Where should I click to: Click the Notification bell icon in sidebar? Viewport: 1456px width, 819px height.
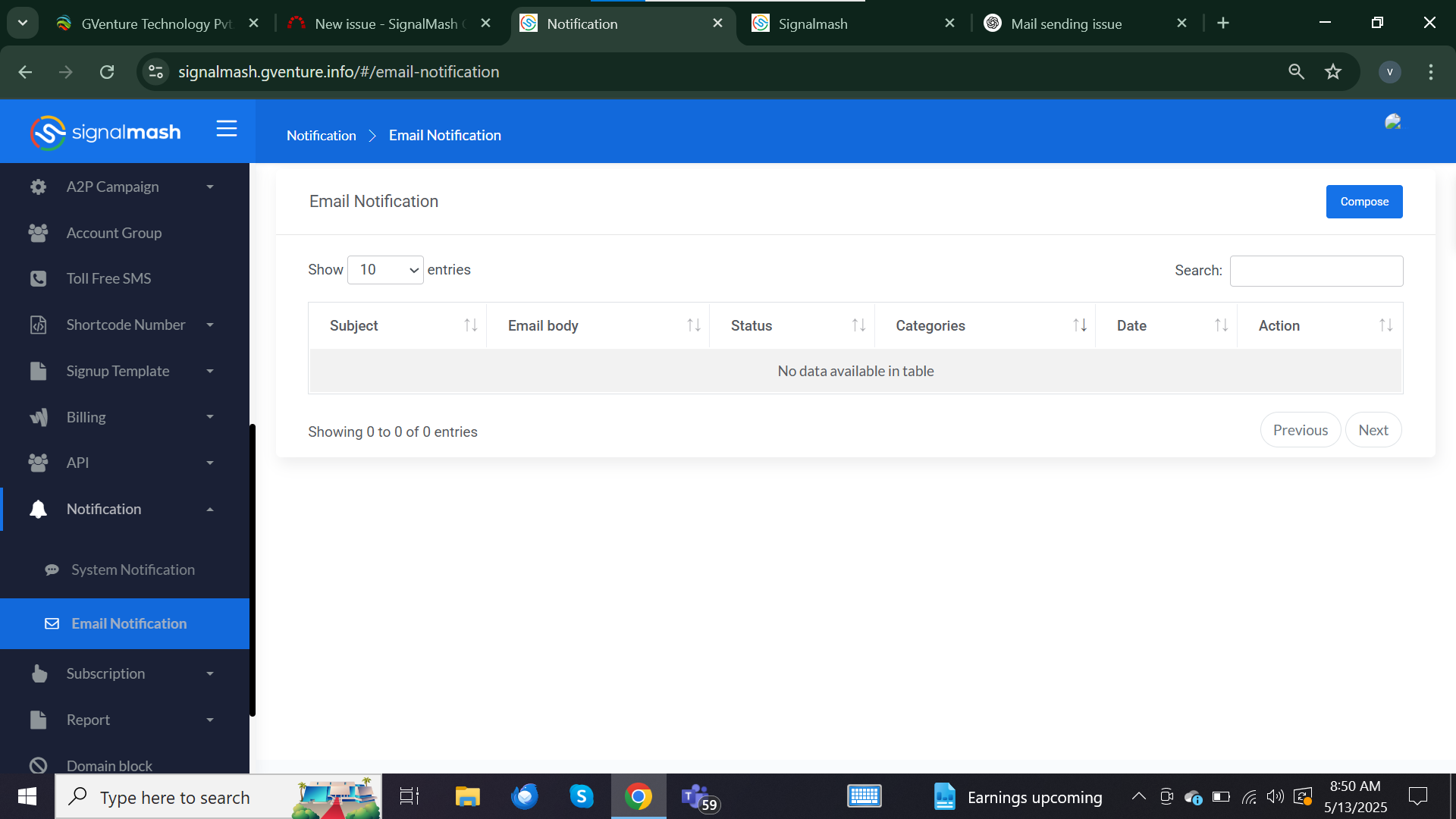click(x=38, y=509)
